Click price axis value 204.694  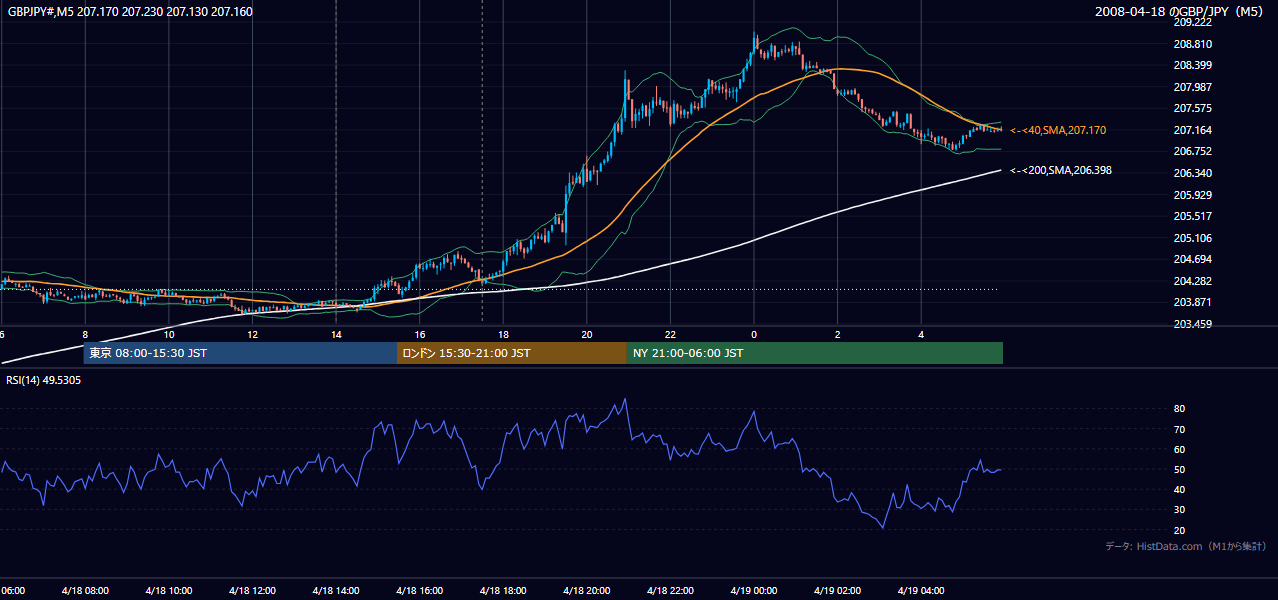(1192, 259)
